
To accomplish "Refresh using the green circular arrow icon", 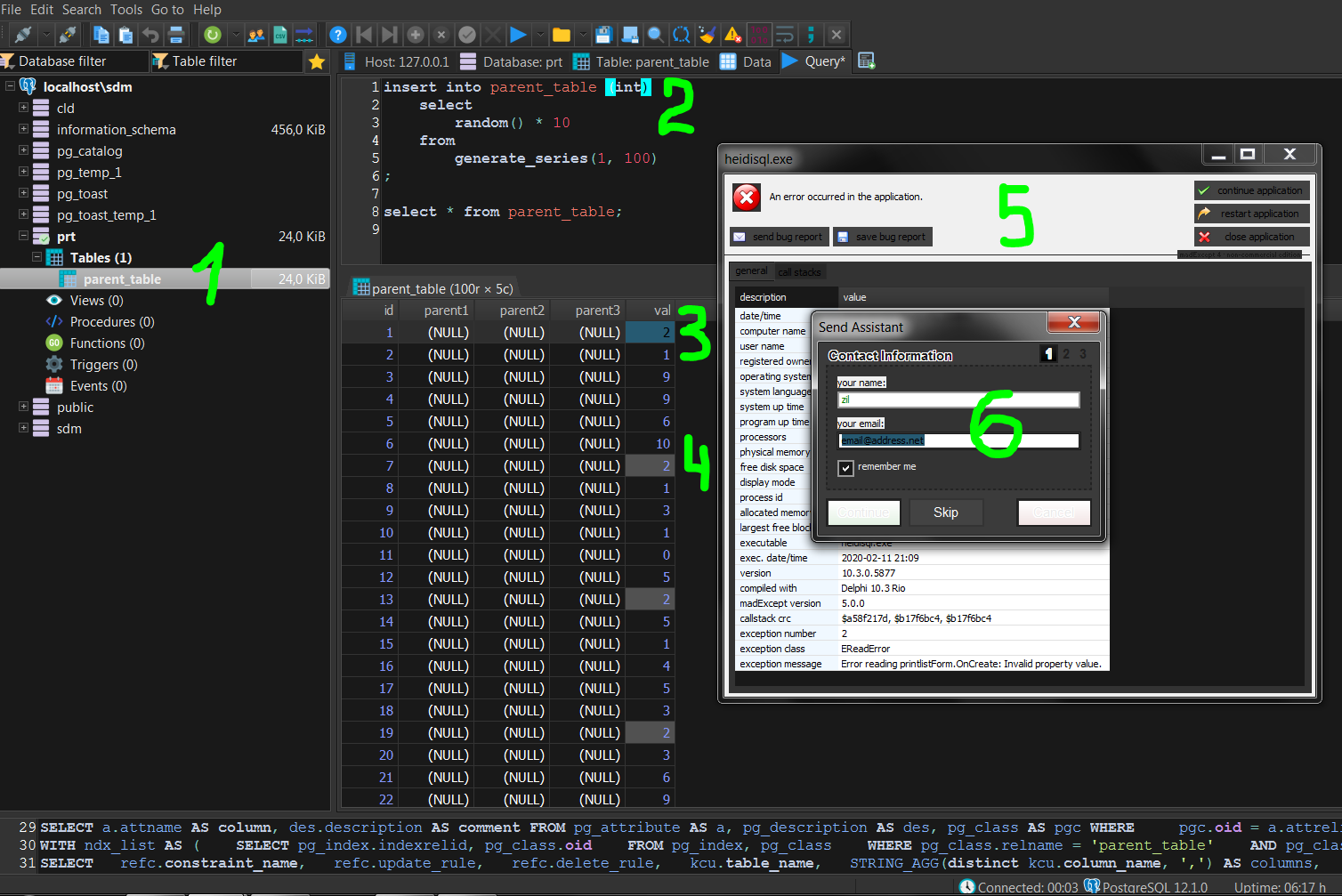I will 214,35.
